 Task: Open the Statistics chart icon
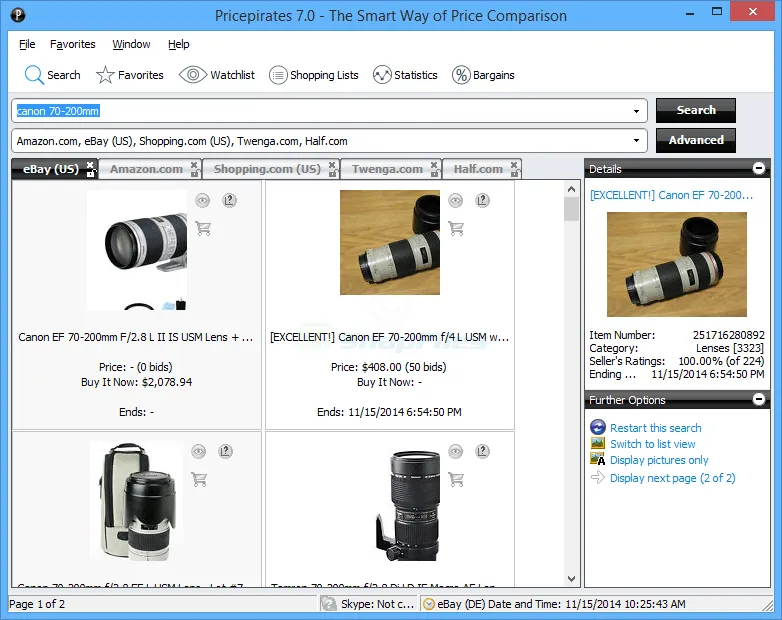(x=382, y=75)
